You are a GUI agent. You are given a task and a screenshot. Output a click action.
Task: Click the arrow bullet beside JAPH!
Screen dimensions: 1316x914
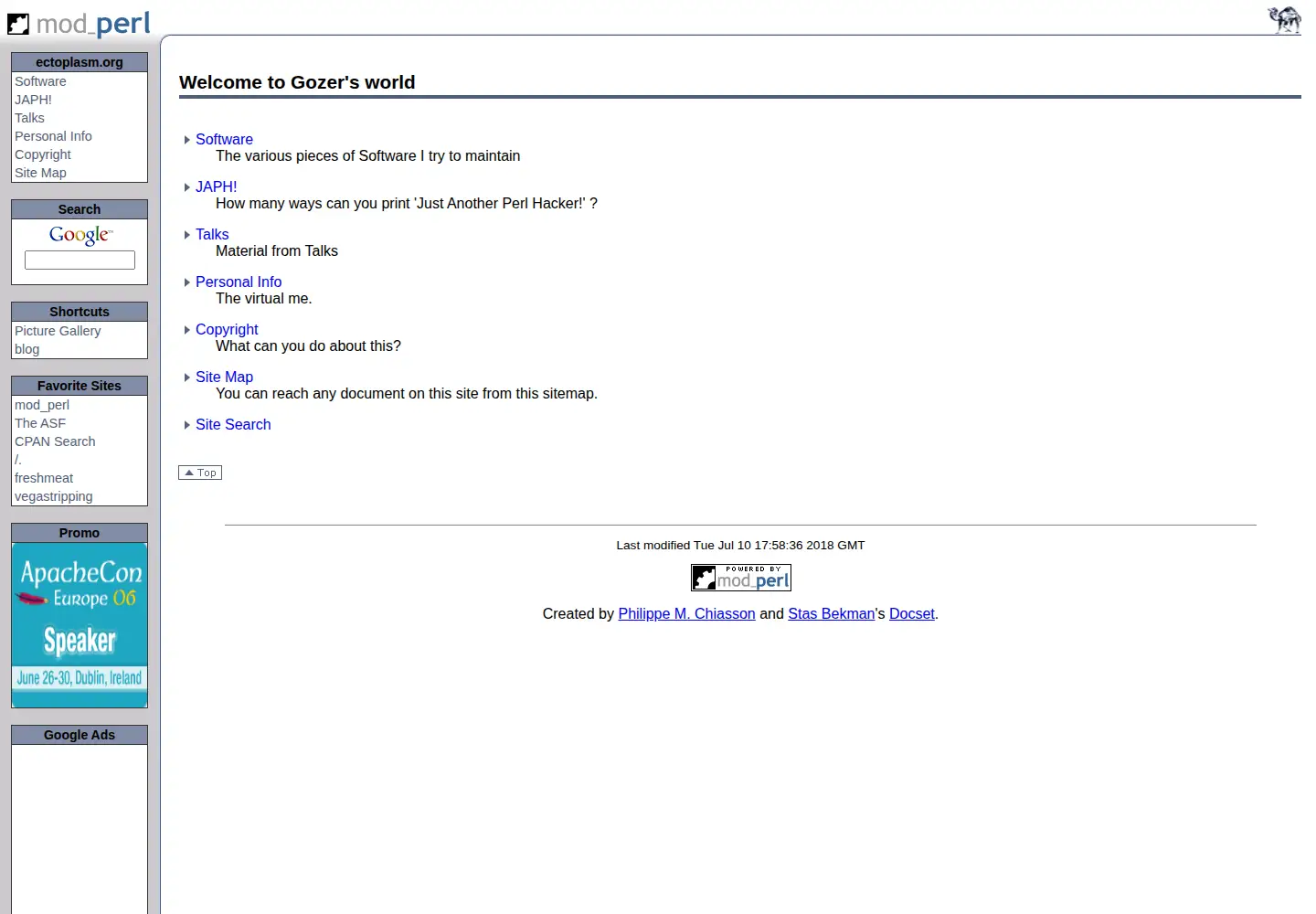(187, 187)
